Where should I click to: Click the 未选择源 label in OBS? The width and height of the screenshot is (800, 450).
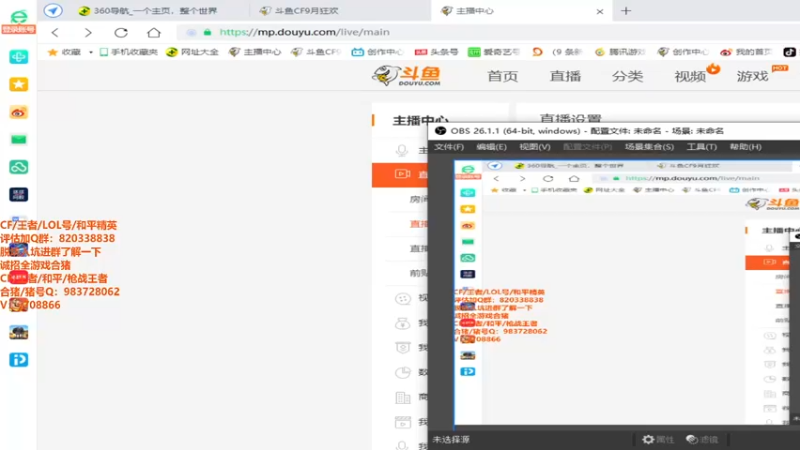451,439
